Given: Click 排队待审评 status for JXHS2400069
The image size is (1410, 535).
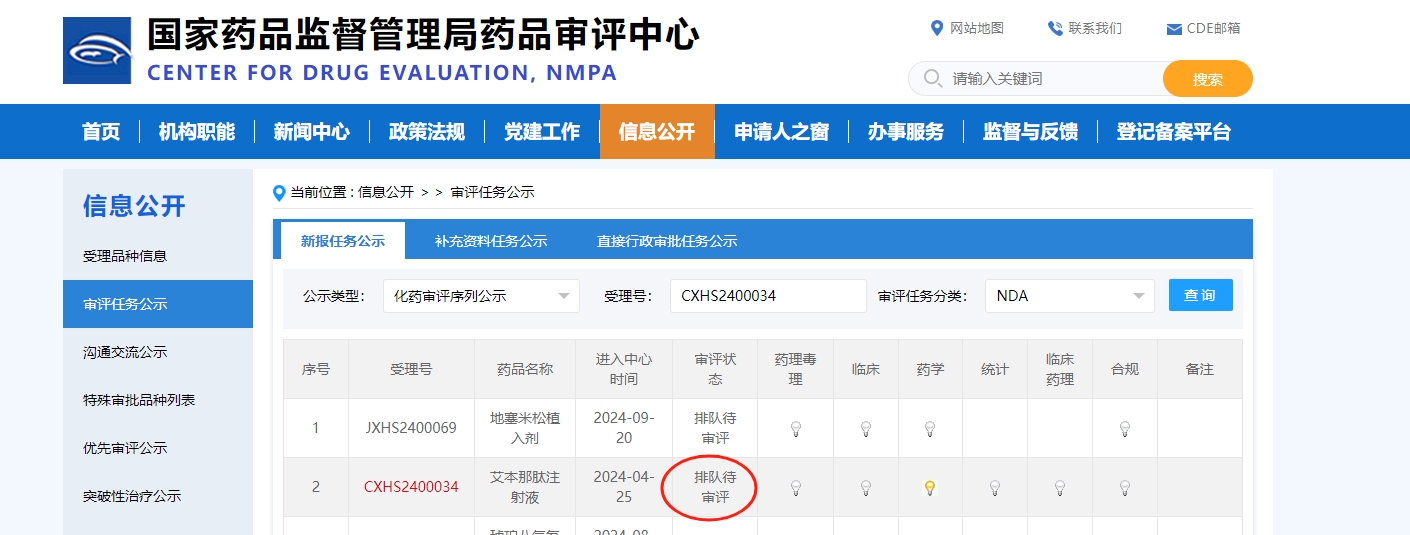Looking at the screenshot, I should point(715,428).
